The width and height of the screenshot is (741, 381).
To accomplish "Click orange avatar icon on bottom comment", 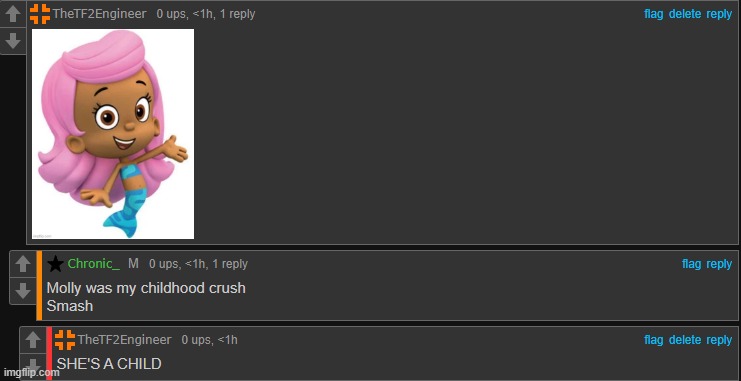I will coord(65,340).
